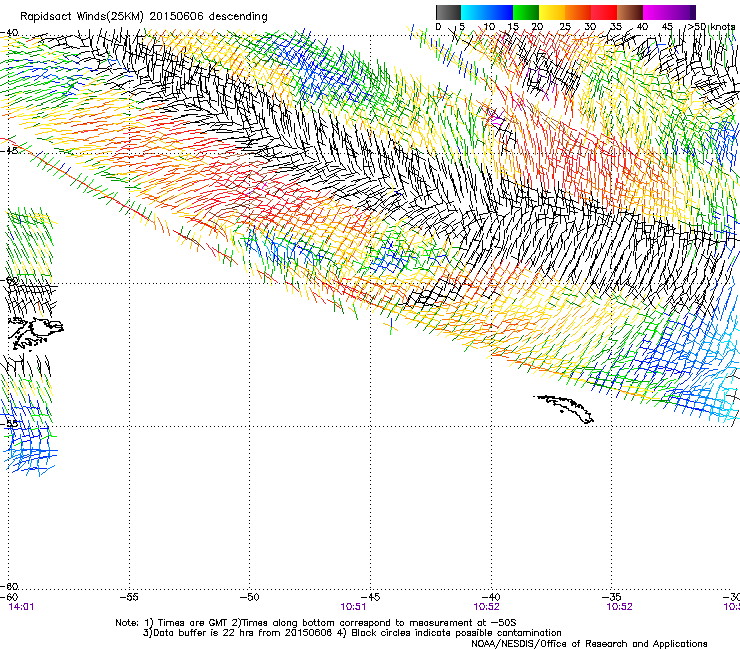The width and height of the screenshot is (740, 650).
Task: Click the '10:51' pass time label
Action: click(353, 607)
